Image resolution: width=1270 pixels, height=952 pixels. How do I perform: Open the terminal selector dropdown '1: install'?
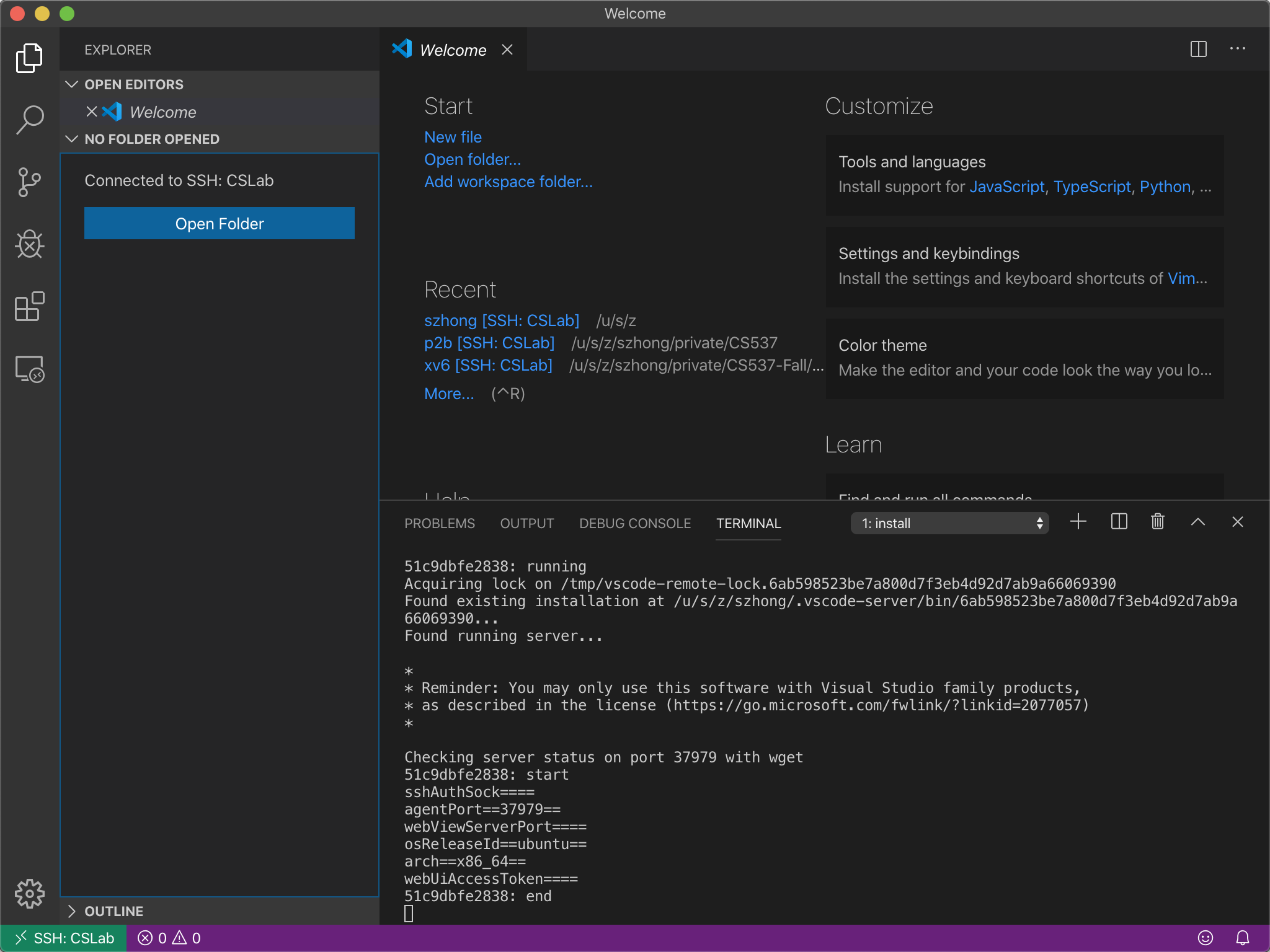[x=949, y=523]
